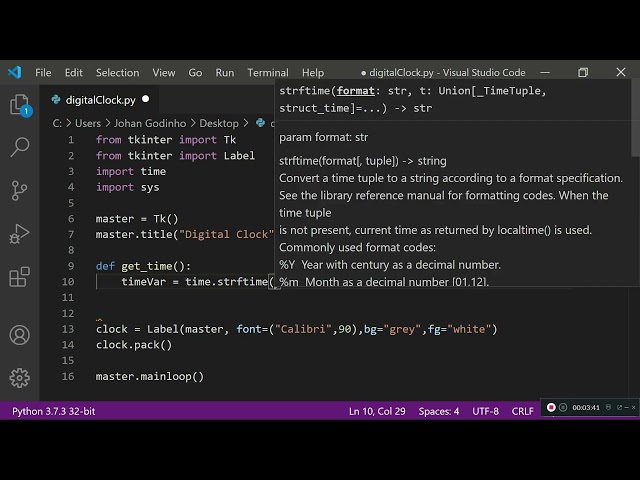640x480 pixels.
Task: Open the Help menu
Action: (313, 73)
